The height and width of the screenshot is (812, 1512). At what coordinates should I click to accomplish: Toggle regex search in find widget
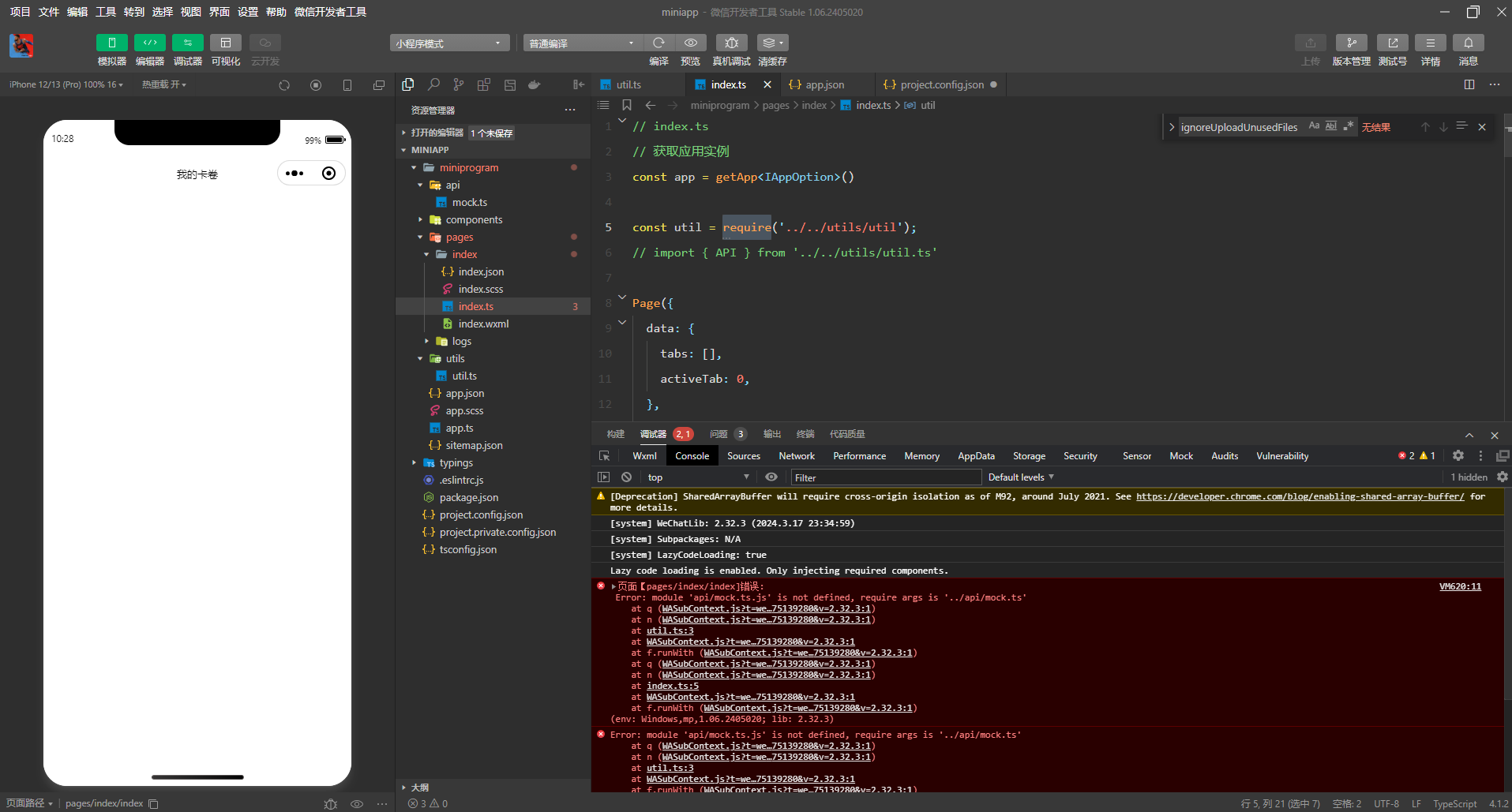pyautogui.click(x=1349, y=126)
